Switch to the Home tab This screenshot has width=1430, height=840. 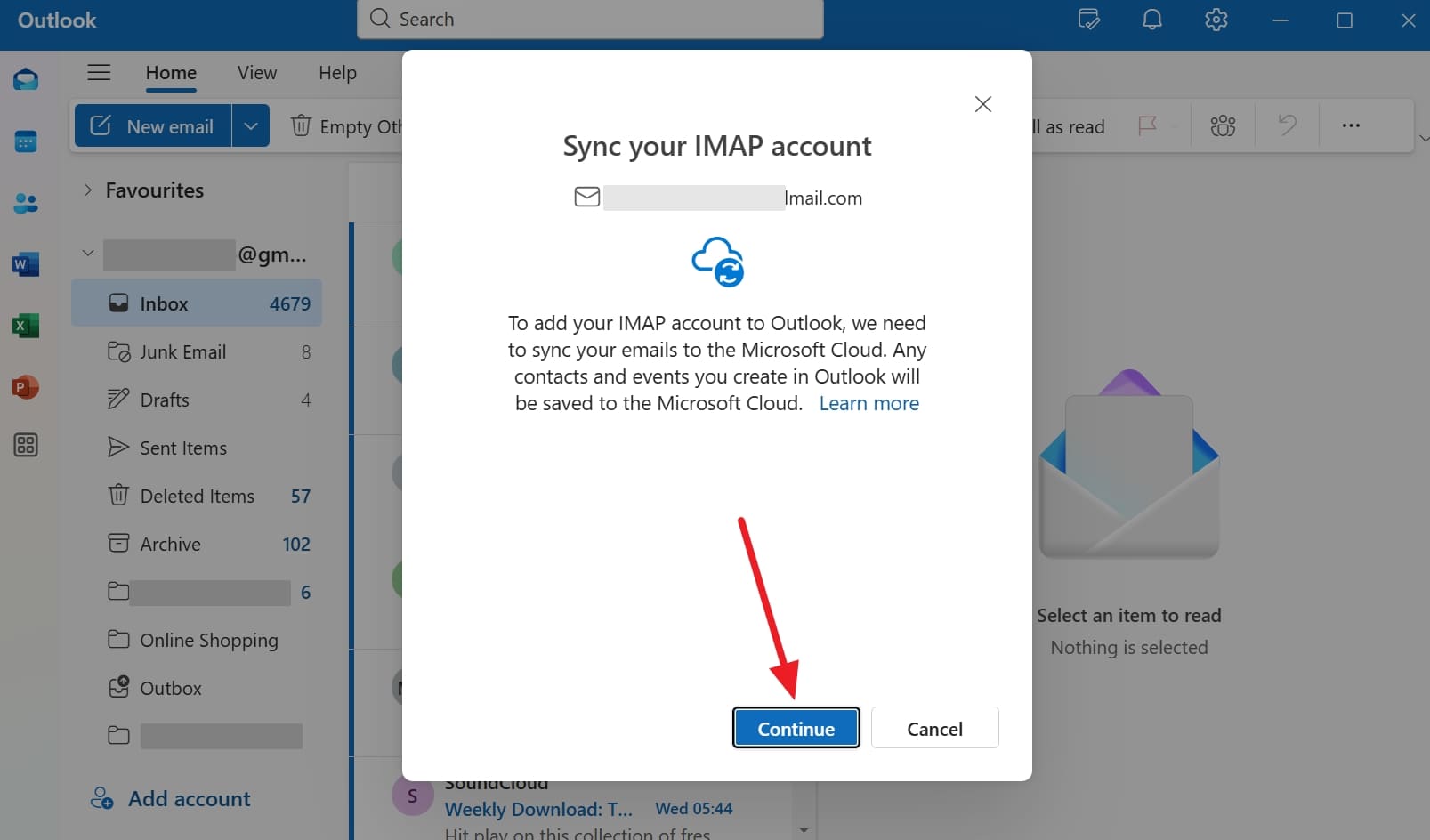pos(171,73)
